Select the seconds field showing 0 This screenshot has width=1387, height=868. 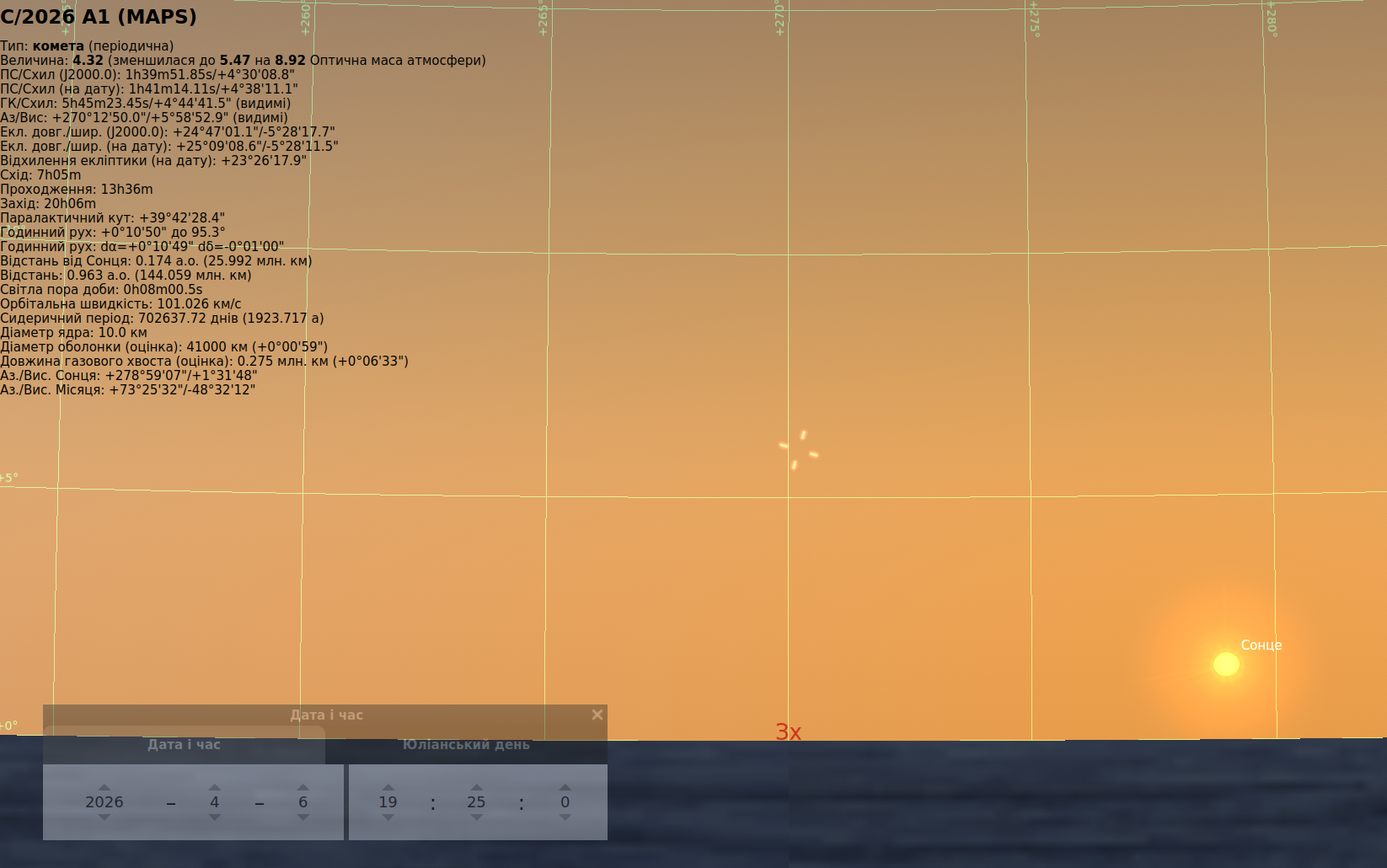click(x=565, y=802)
